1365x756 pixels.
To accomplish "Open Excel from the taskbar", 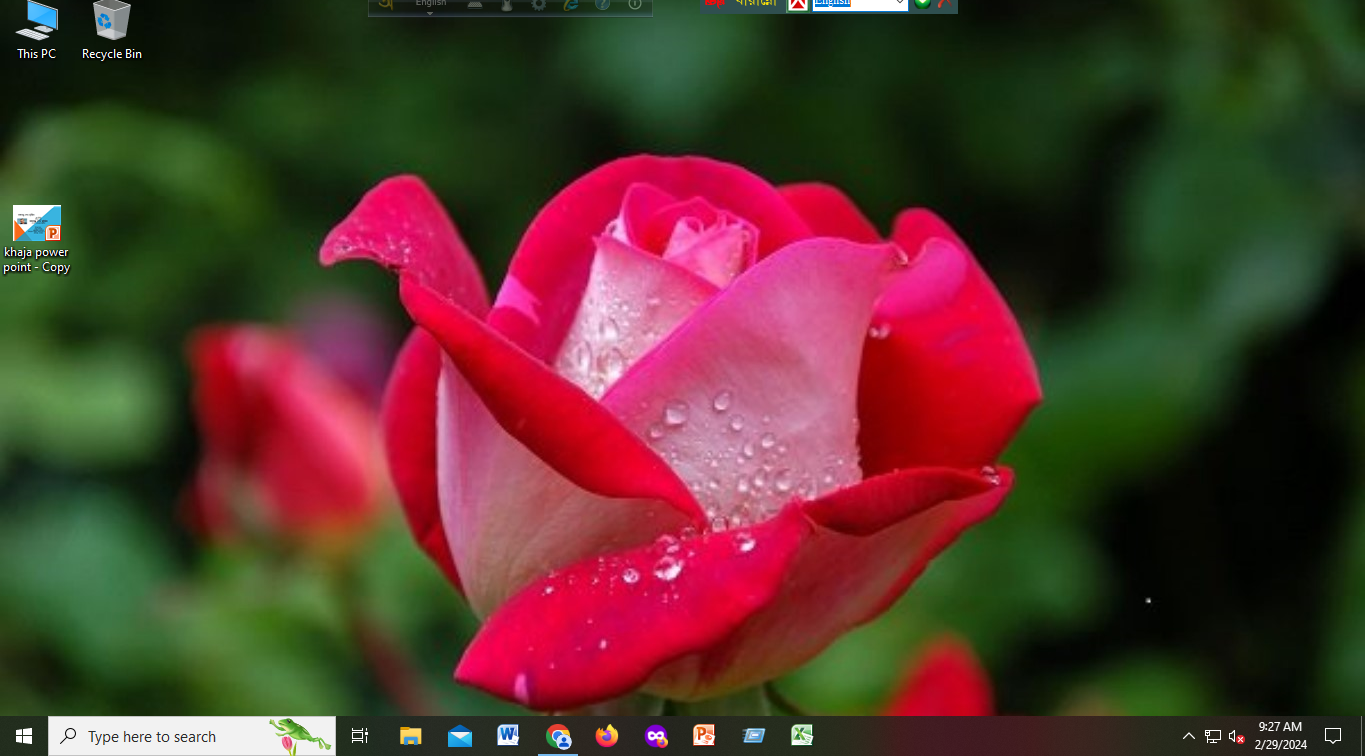I will pos(802,736).
